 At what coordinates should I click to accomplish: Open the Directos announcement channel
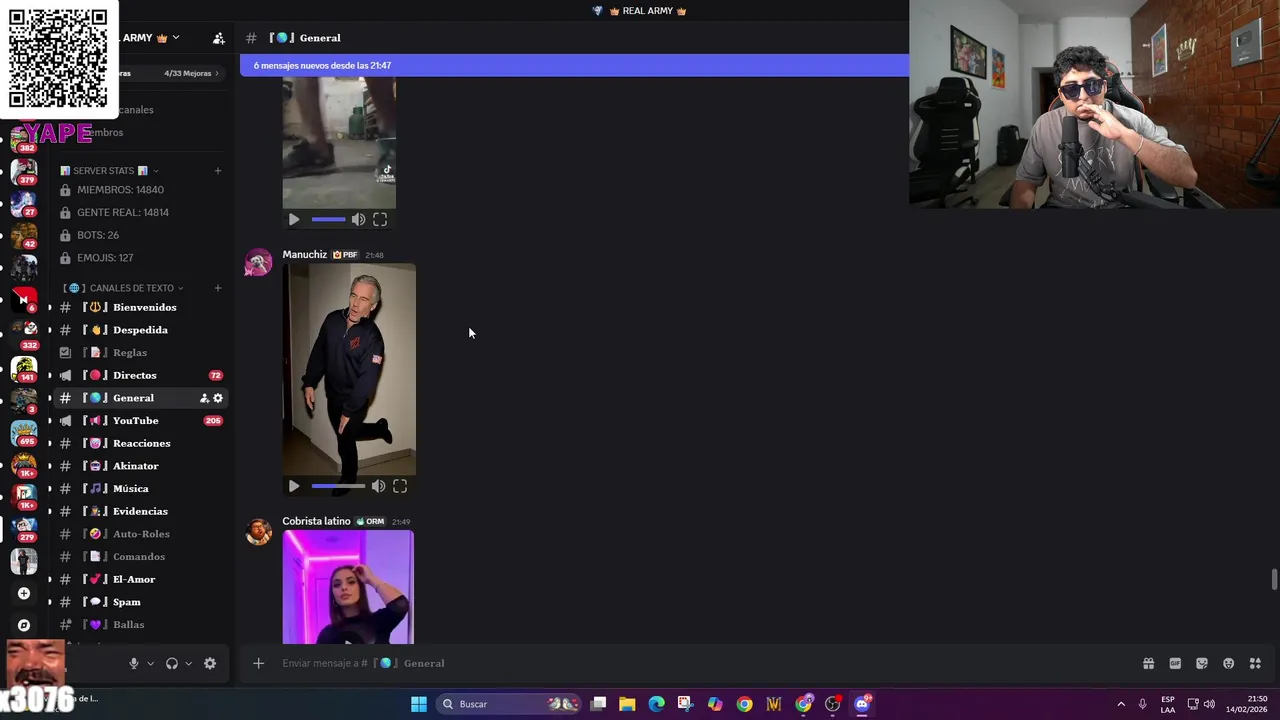coord(138,375)
